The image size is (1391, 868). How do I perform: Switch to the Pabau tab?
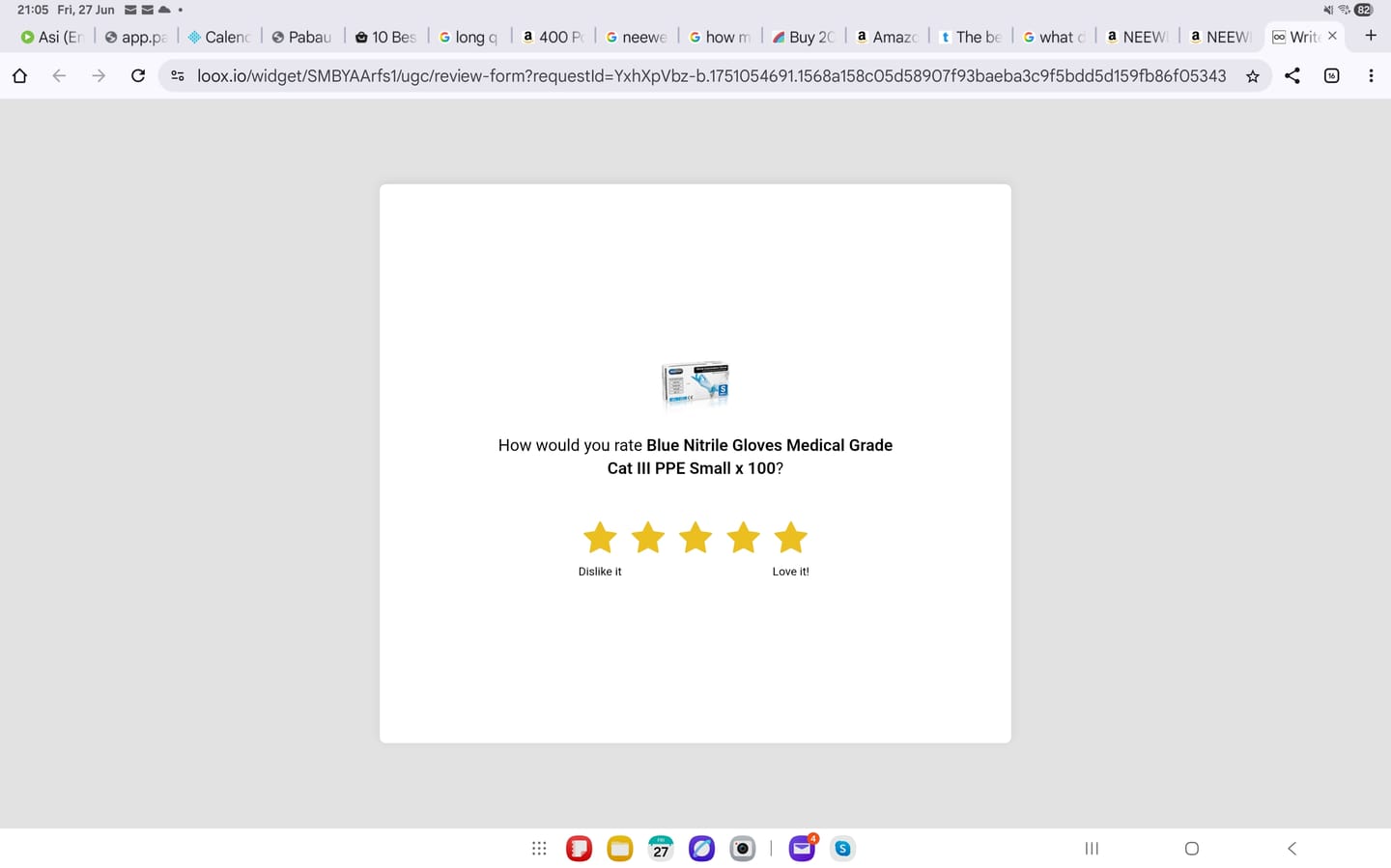(x=302, y=37)
